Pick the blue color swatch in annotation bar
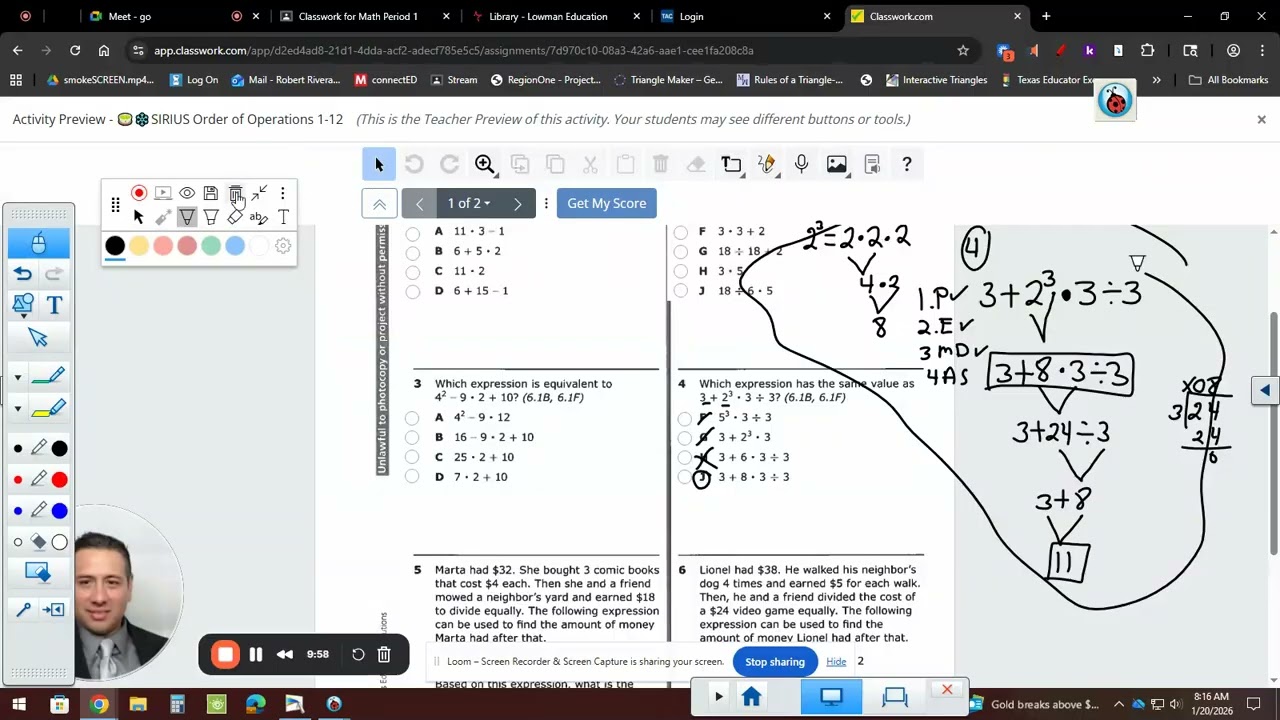1280x720 pixels. pyautogui.click(x=235, y=246)
